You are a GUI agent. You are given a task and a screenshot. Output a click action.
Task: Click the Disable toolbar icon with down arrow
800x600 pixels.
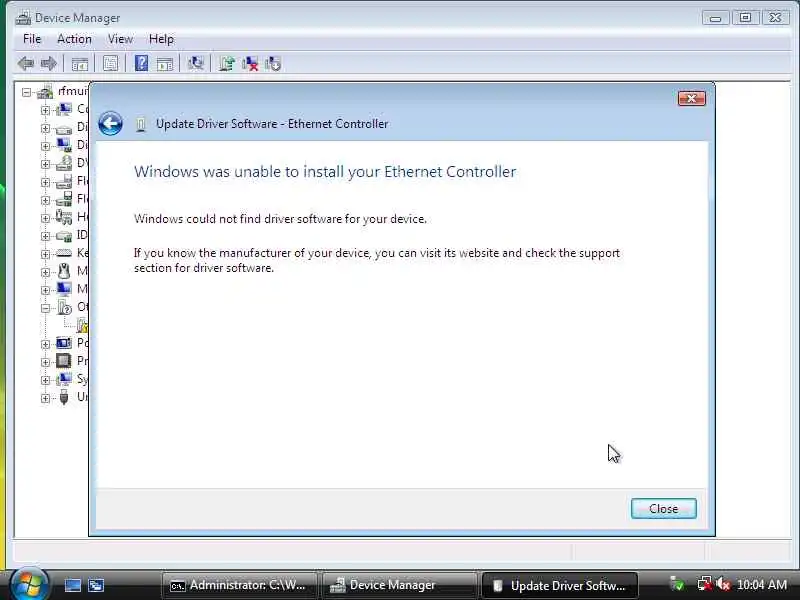click(273, 64)
